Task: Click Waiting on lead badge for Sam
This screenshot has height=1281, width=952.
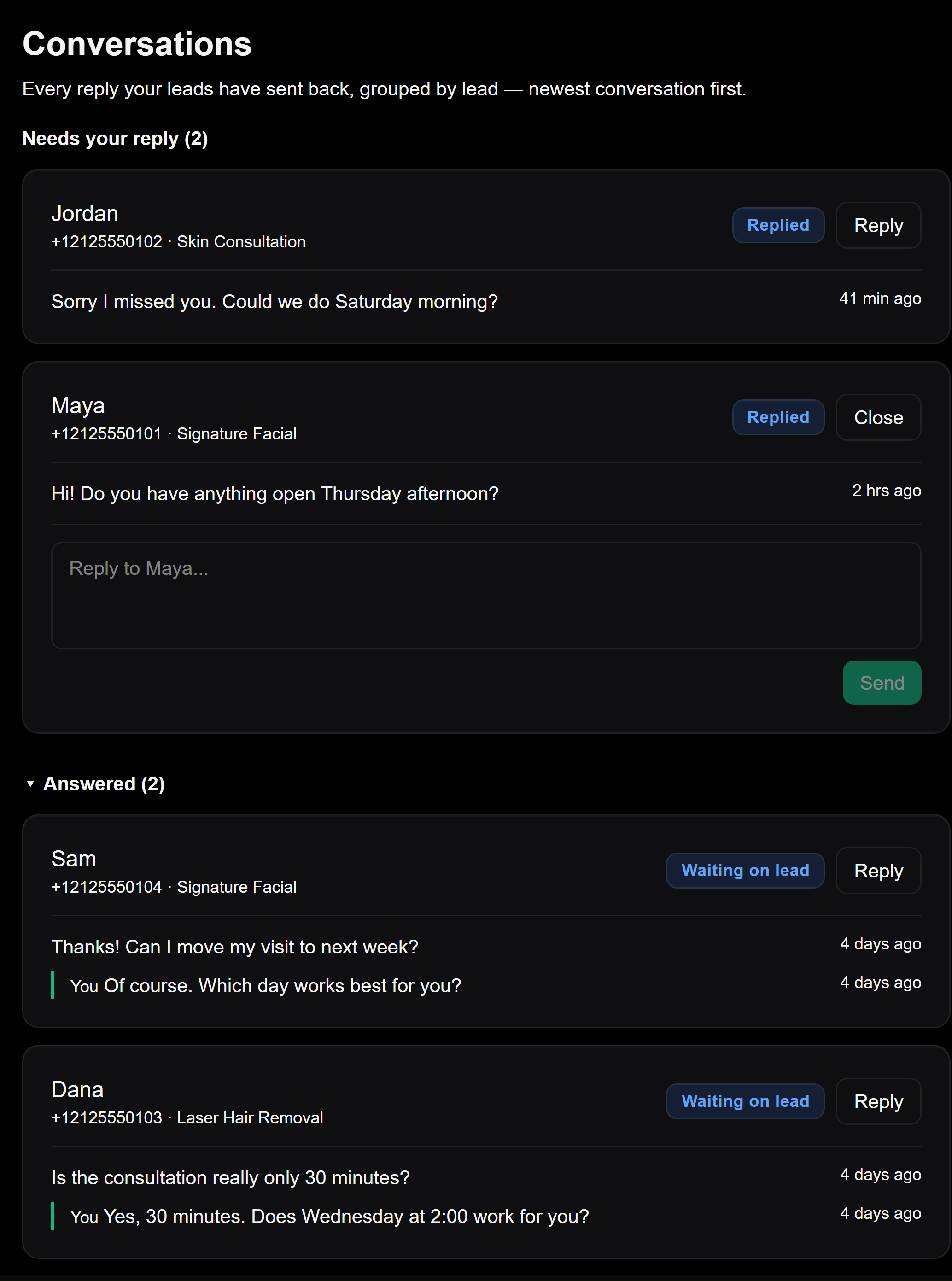Action: click(x=745, y=871)
